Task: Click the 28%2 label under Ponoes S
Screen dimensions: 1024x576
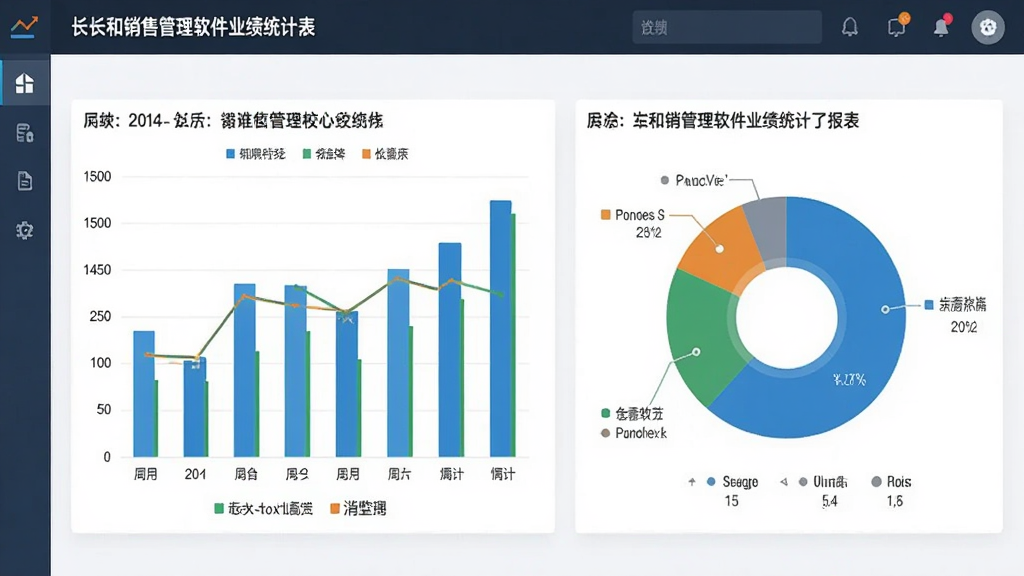Action: pyautogui.click(x=648, y=232)
